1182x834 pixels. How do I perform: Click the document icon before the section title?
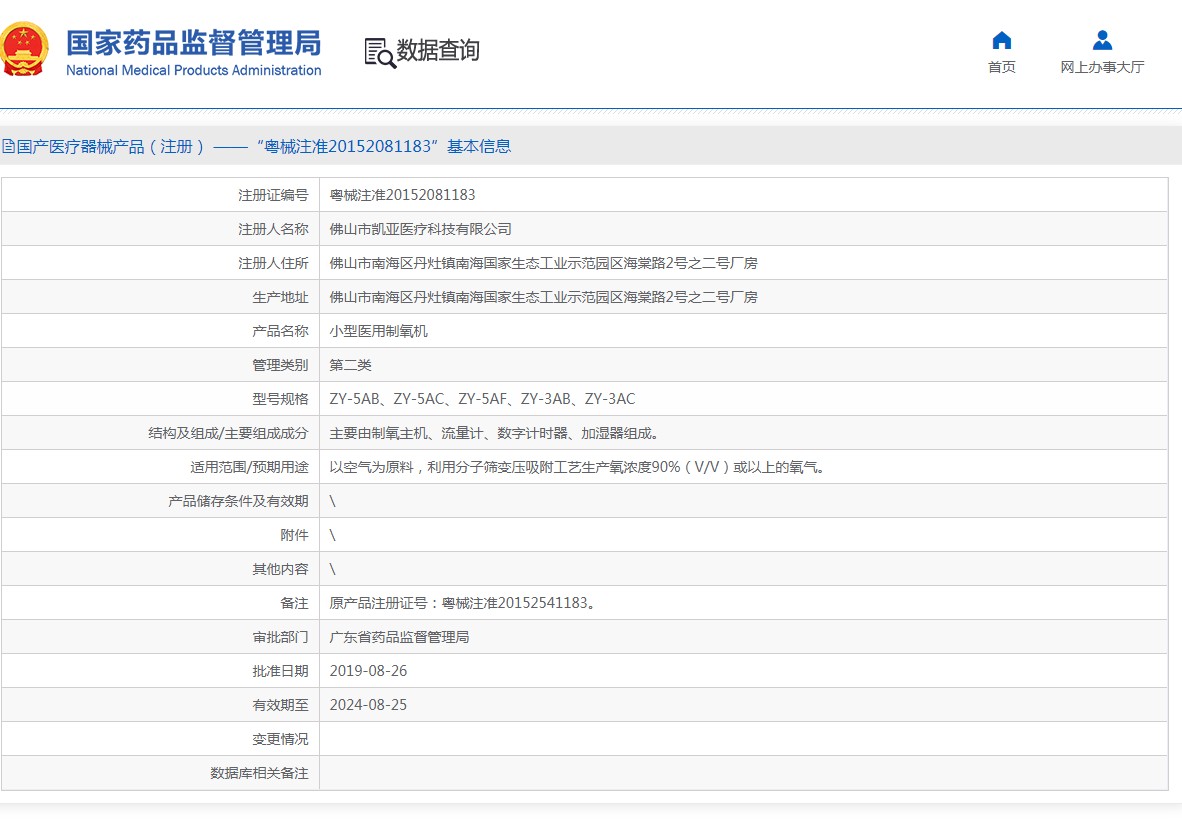(x=8, y=147)
